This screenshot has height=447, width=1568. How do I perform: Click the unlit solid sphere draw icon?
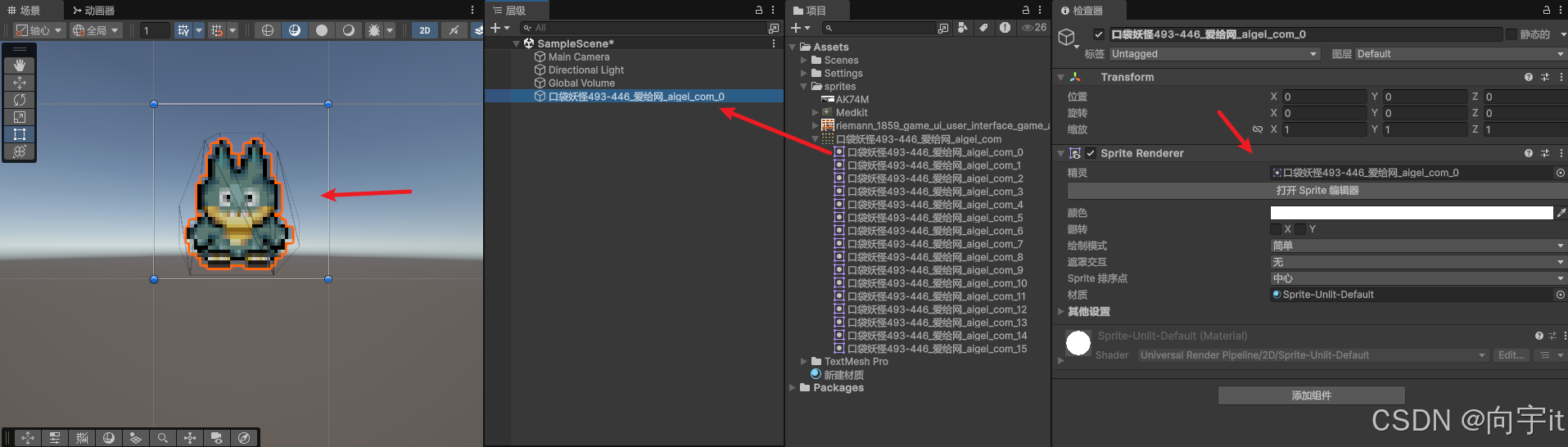[x=322, y=30]
